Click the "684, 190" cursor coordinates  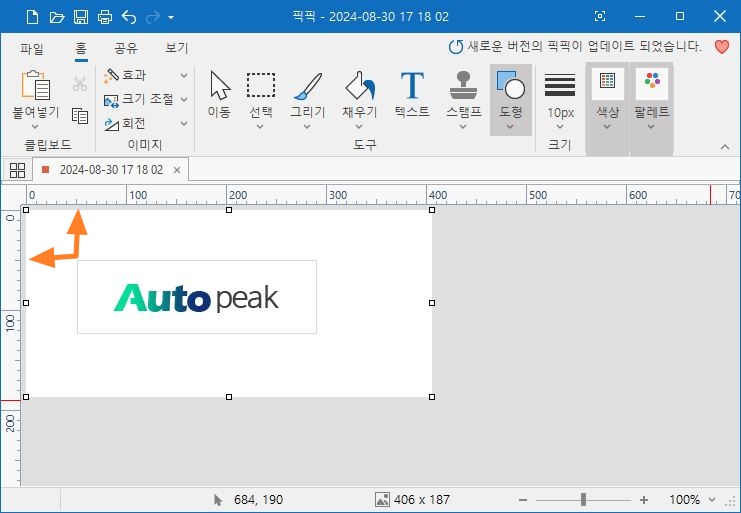pos(258,500)
